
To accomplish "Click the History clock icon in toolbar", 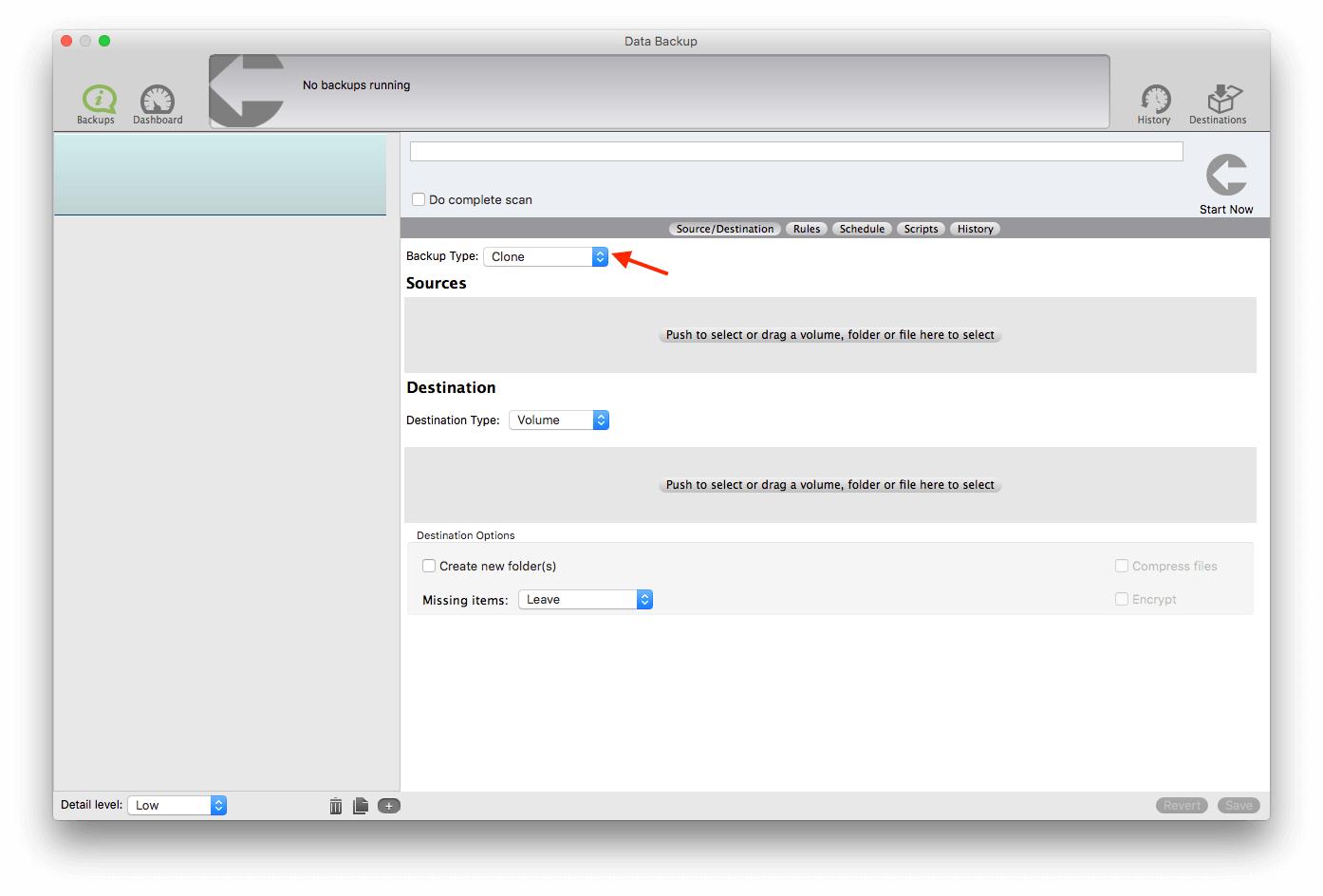I will pos(1154,99).
